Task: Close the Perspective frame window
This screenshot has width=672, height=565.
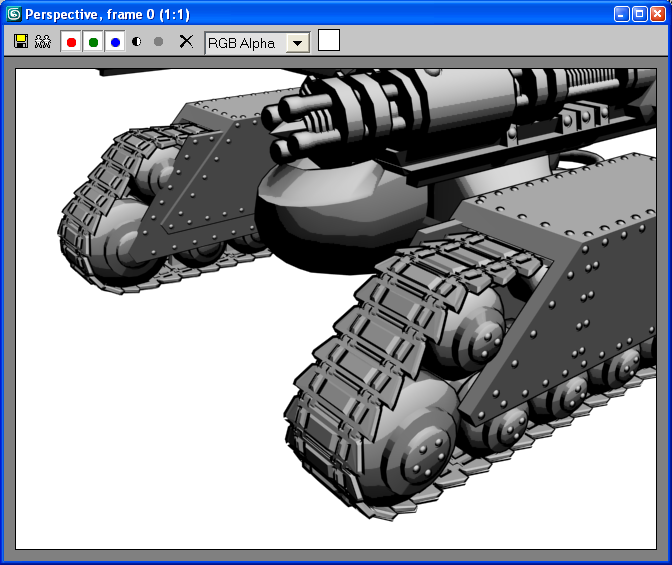Action: [x=657, y=14]
